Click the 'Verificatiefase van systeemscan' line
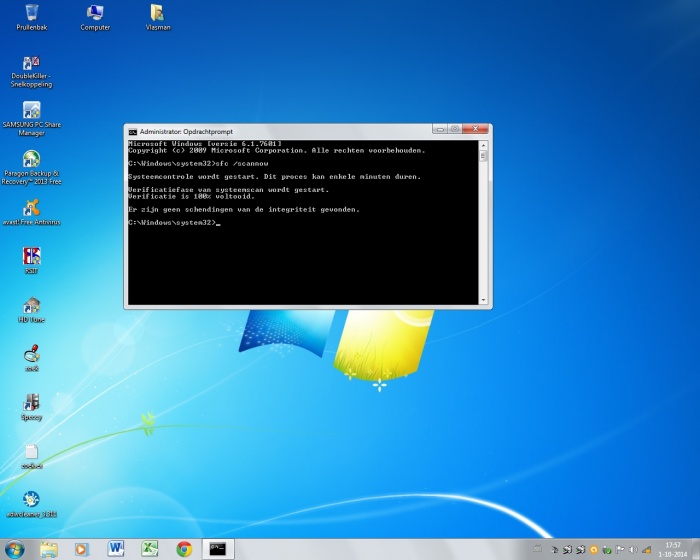The height and width of the screenshot is (560, 700). click(229, 190)
